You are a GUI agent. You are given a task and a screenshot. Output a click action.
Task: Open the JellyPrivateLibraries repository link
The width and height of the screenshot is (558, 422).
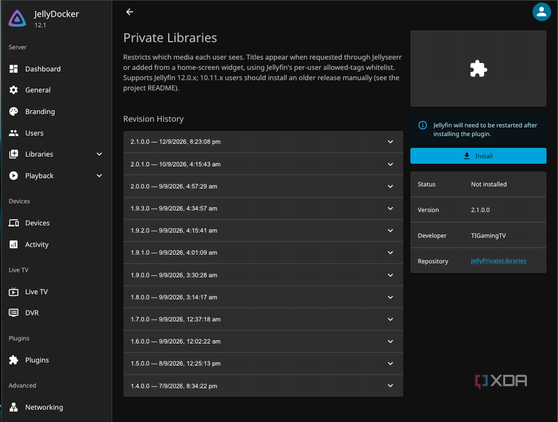(498, 261)
